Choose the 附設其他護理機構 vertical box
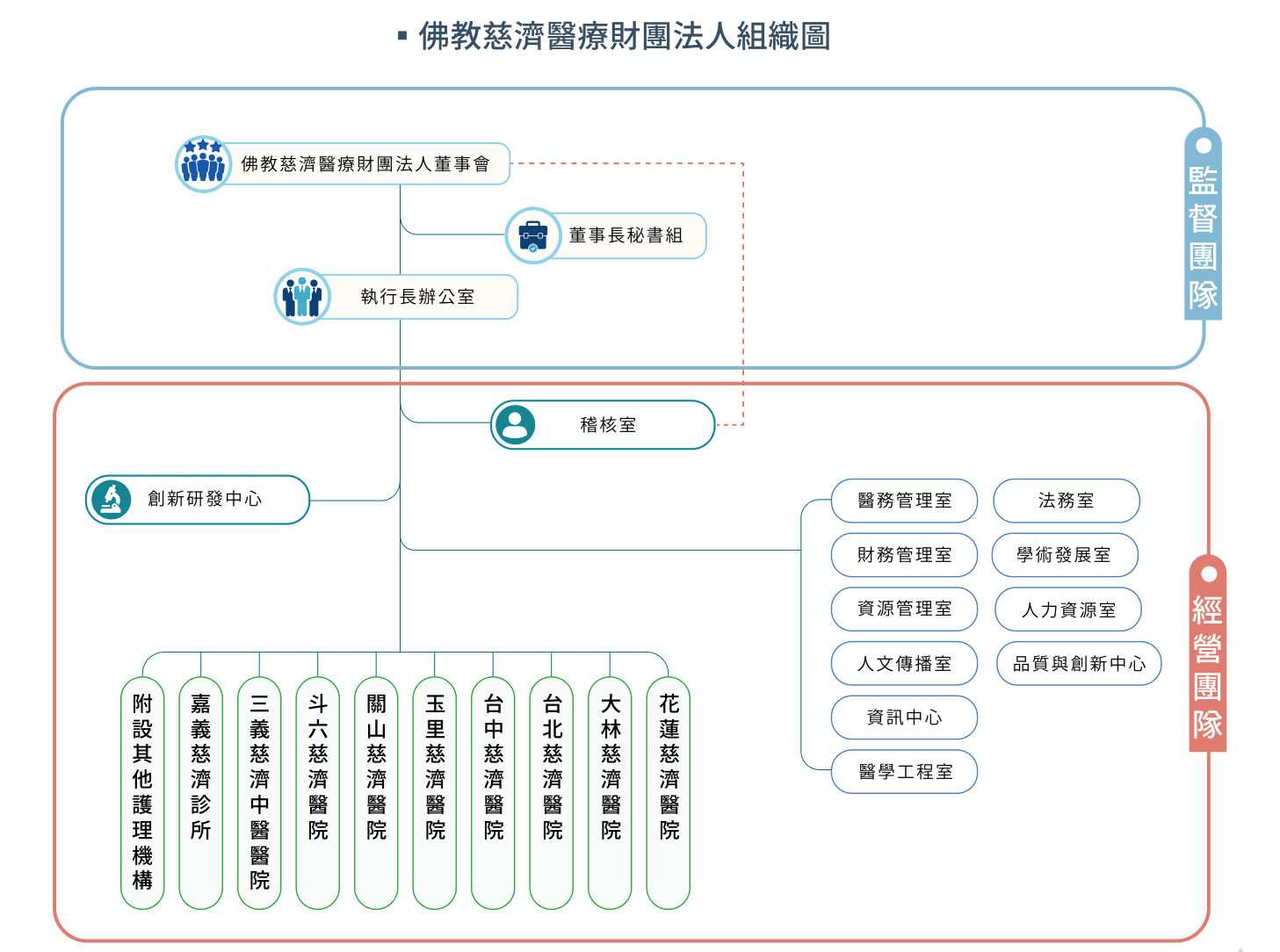 pos(142,793)
